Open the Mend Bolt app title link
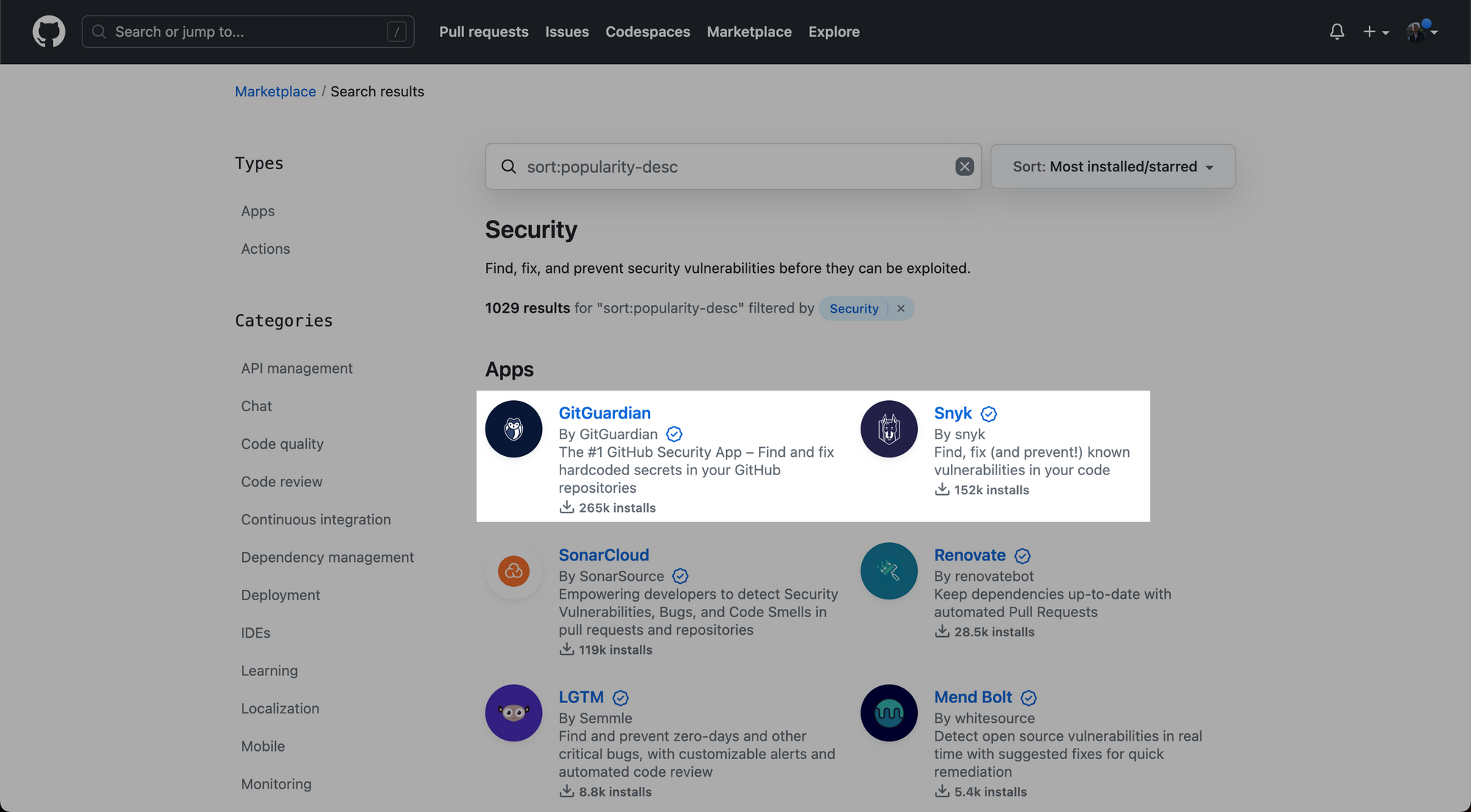1471x812 pixels. point(973,697)
